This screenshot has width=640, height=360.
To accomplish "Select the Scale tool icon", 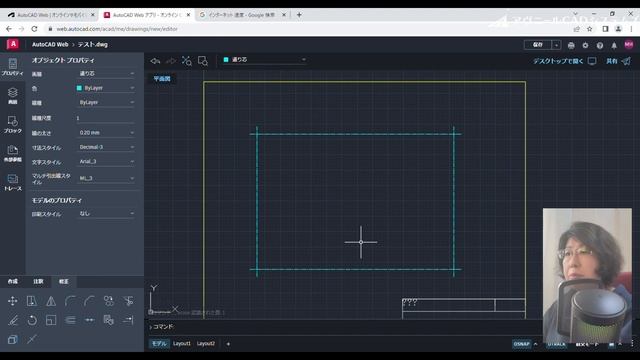I will pyautogui.click(x=51, y=320).
